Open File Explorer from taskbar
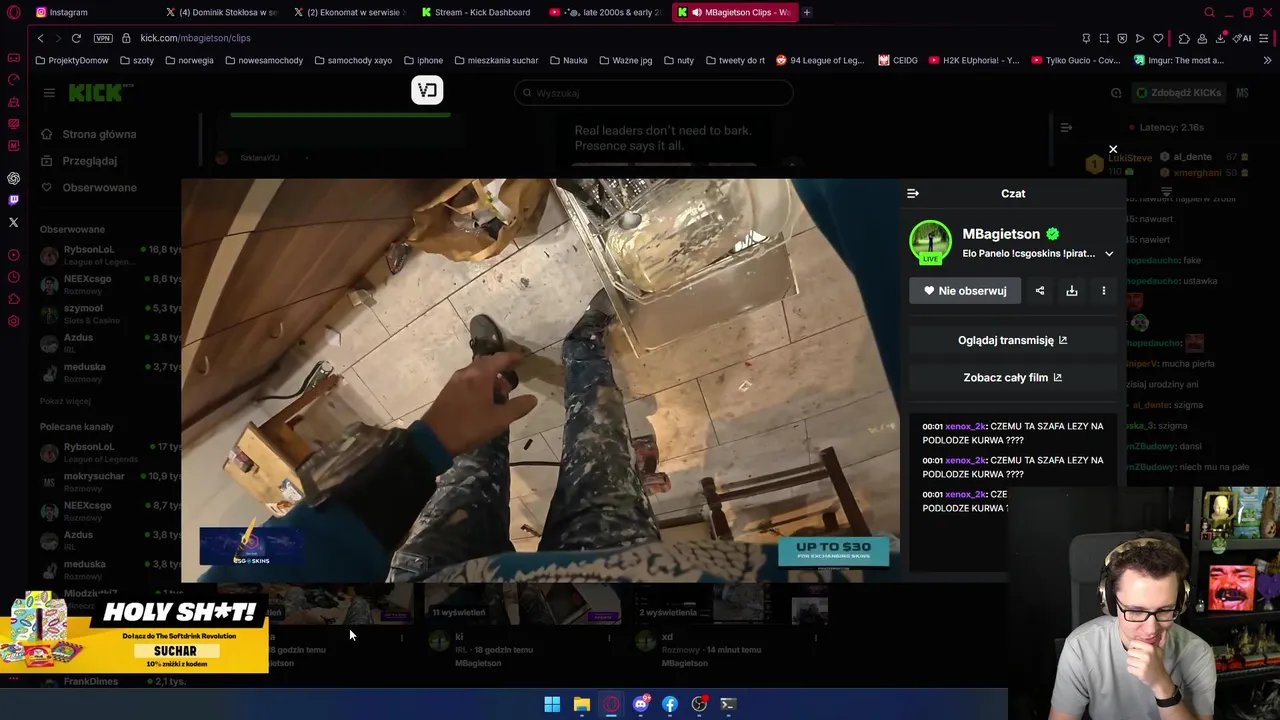This screenshot has height=720, width=1280. (x=581, y=704)
